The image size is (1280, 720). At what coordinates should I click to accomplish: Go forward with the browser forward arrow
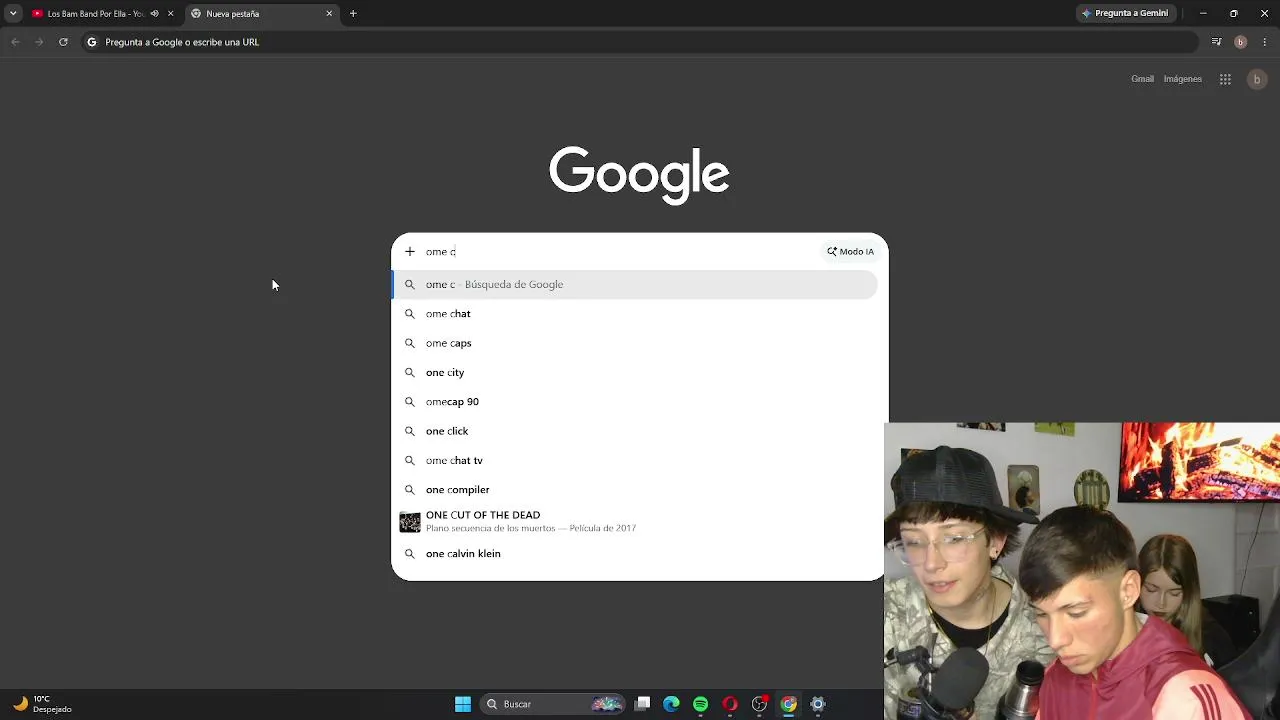click(39, 42)
